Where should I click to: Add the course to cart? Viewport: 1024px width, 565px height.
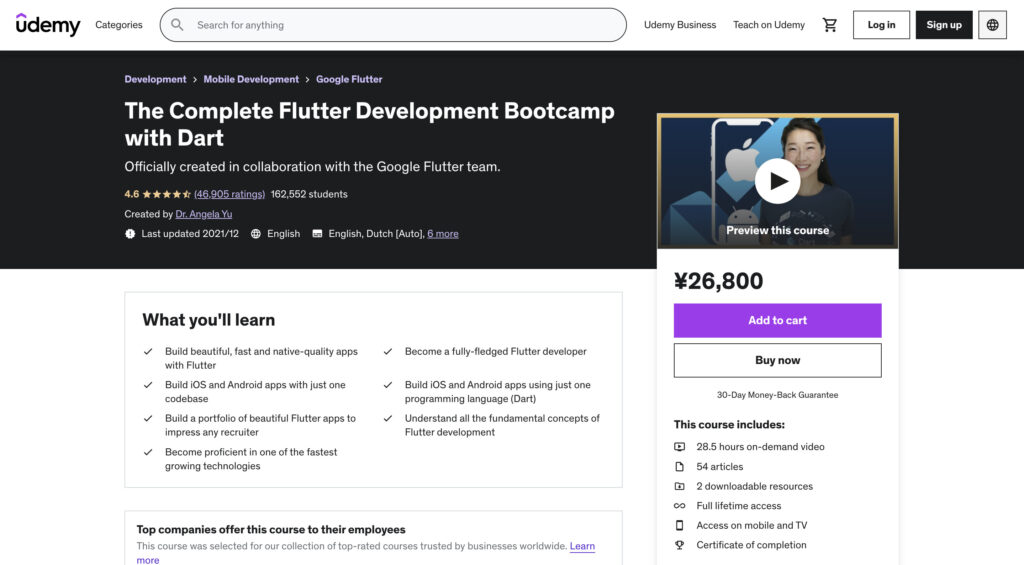click(777, 320)
